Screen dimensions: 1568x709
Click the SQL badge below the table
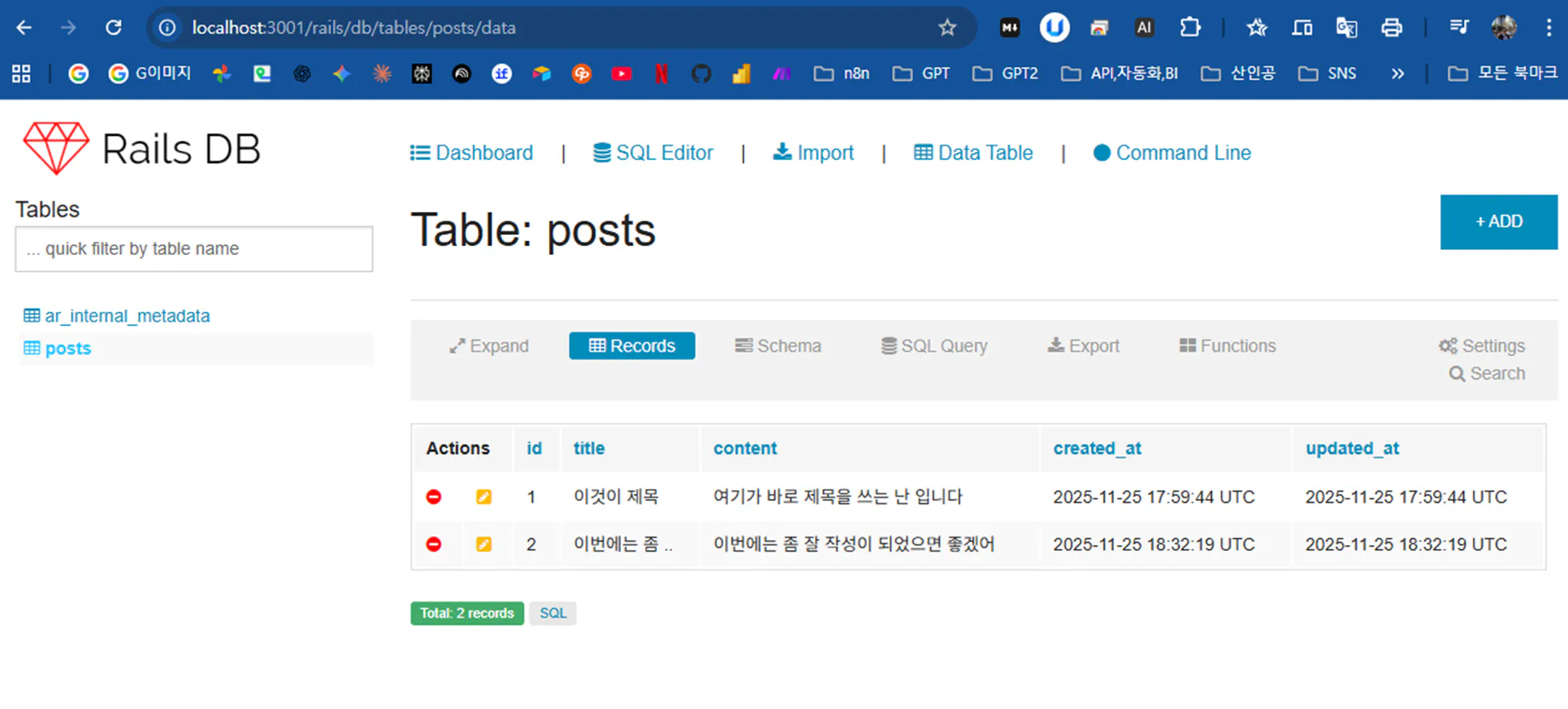click(553, 613)
